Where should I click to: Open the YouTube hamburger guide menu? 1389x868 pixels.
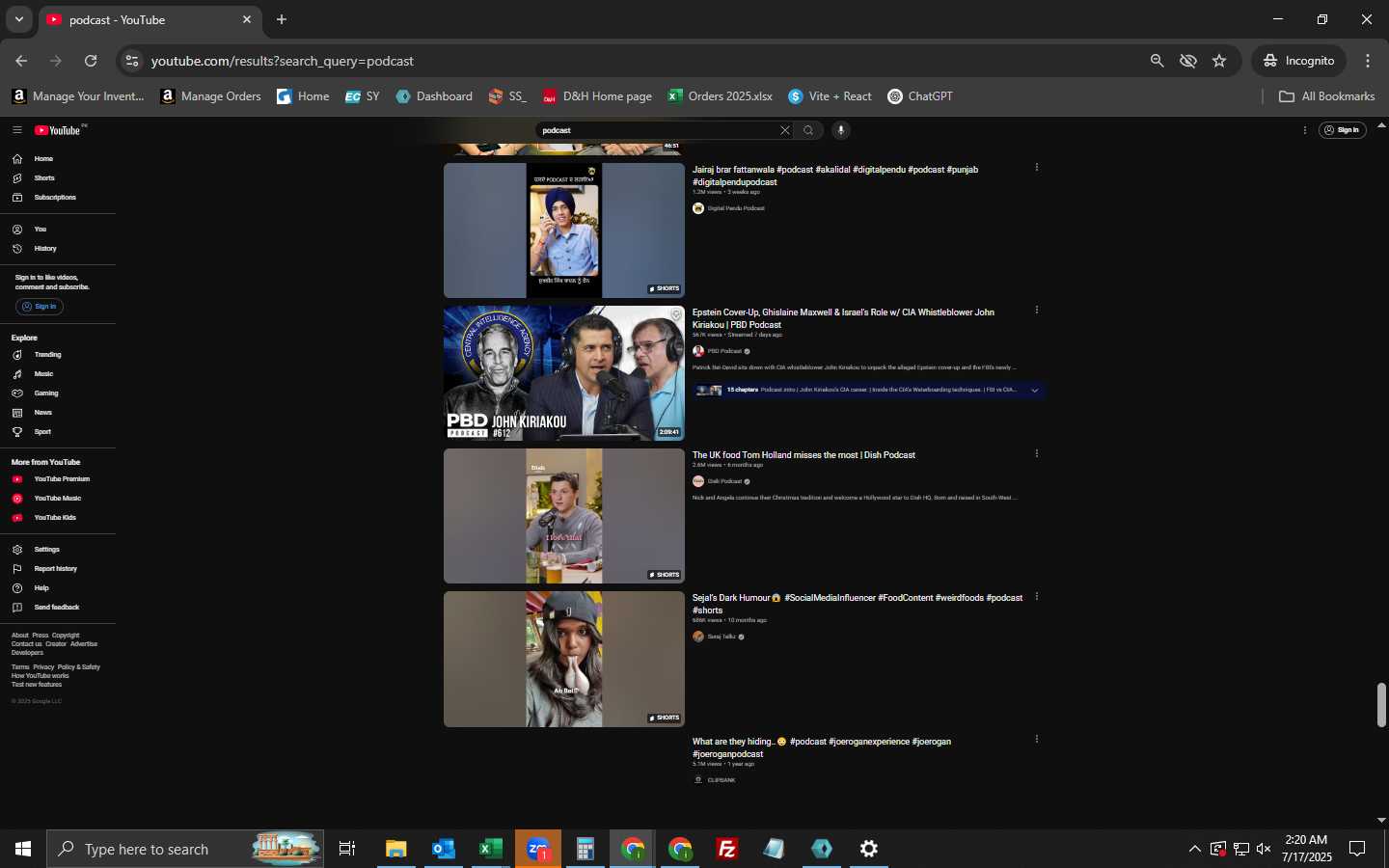16,130
